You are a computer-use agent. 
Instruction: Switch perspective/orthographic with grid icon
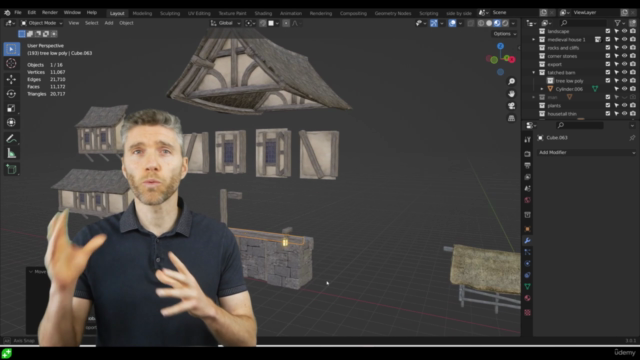click(x=511, y=118)
